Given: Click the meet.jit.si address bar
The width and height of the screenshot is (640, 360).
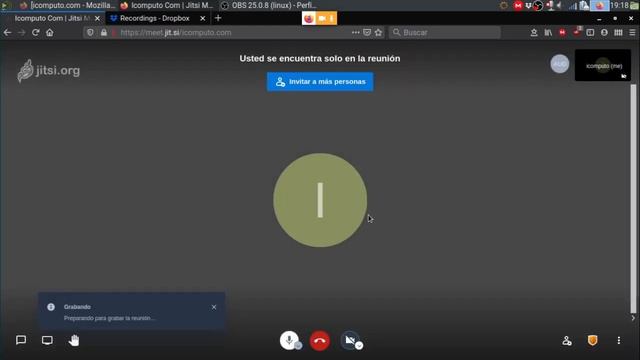Looking at the screenshot, I should coord(233,33).
